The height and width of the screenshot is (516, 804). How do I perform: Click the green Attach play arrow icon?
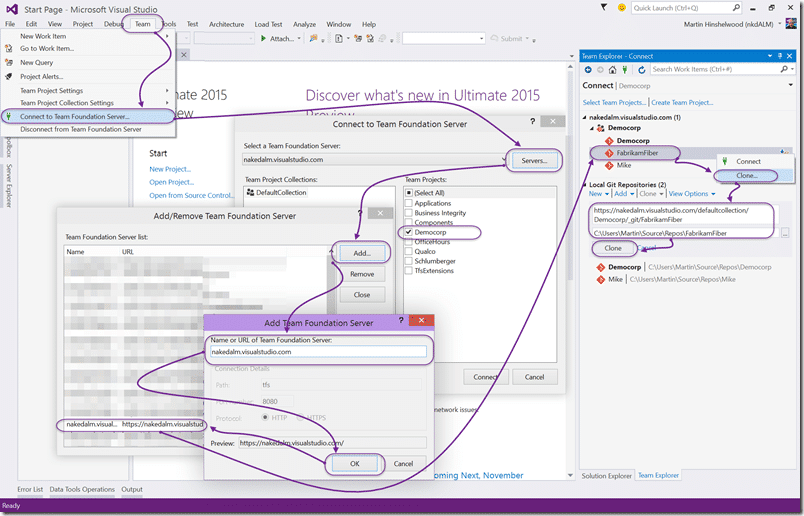(263, 38)
